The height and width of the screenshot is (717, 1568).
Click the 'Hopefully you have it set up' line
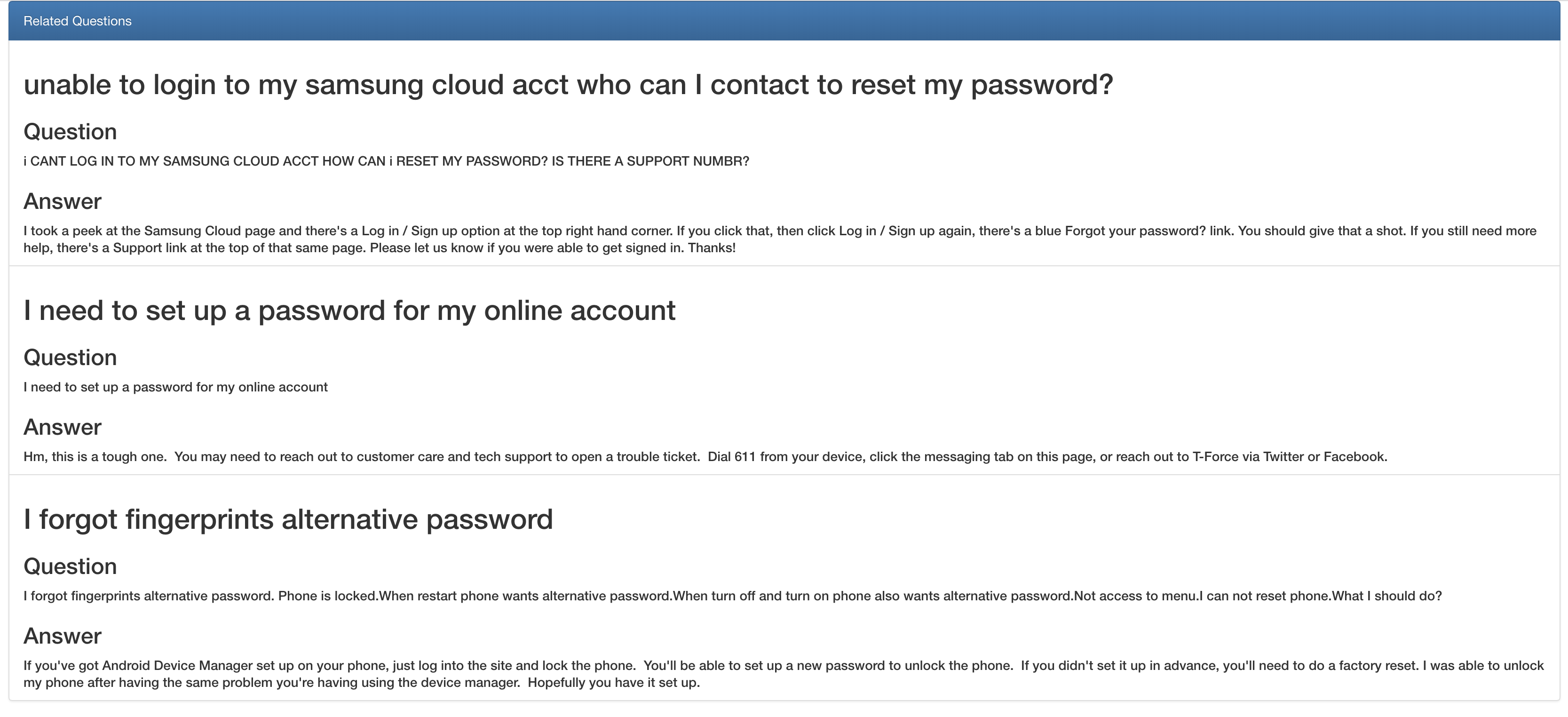(x=614, y=682)
